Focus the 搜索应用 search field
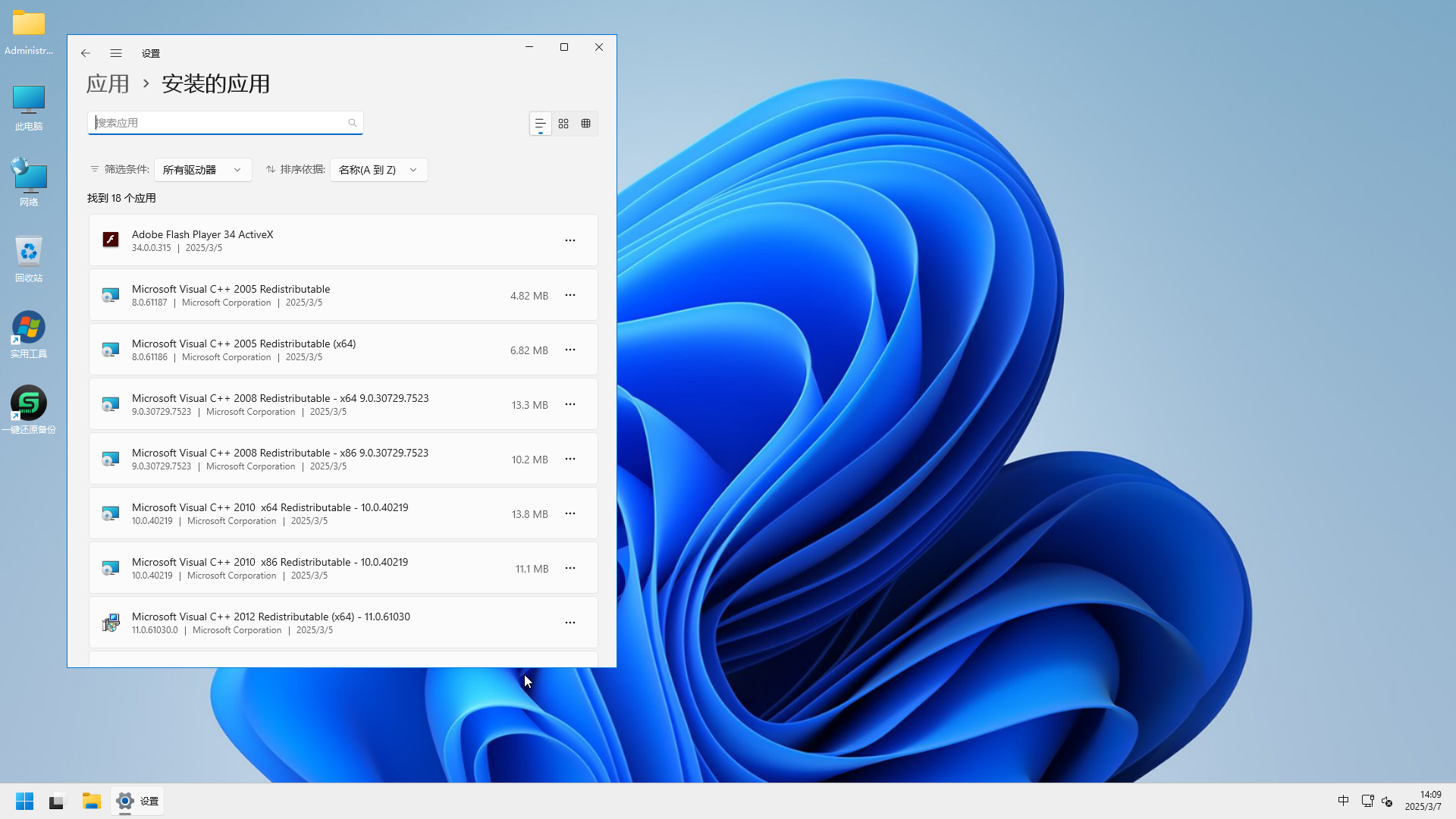This screenshot has height=819, width=1456. (225, 123)
